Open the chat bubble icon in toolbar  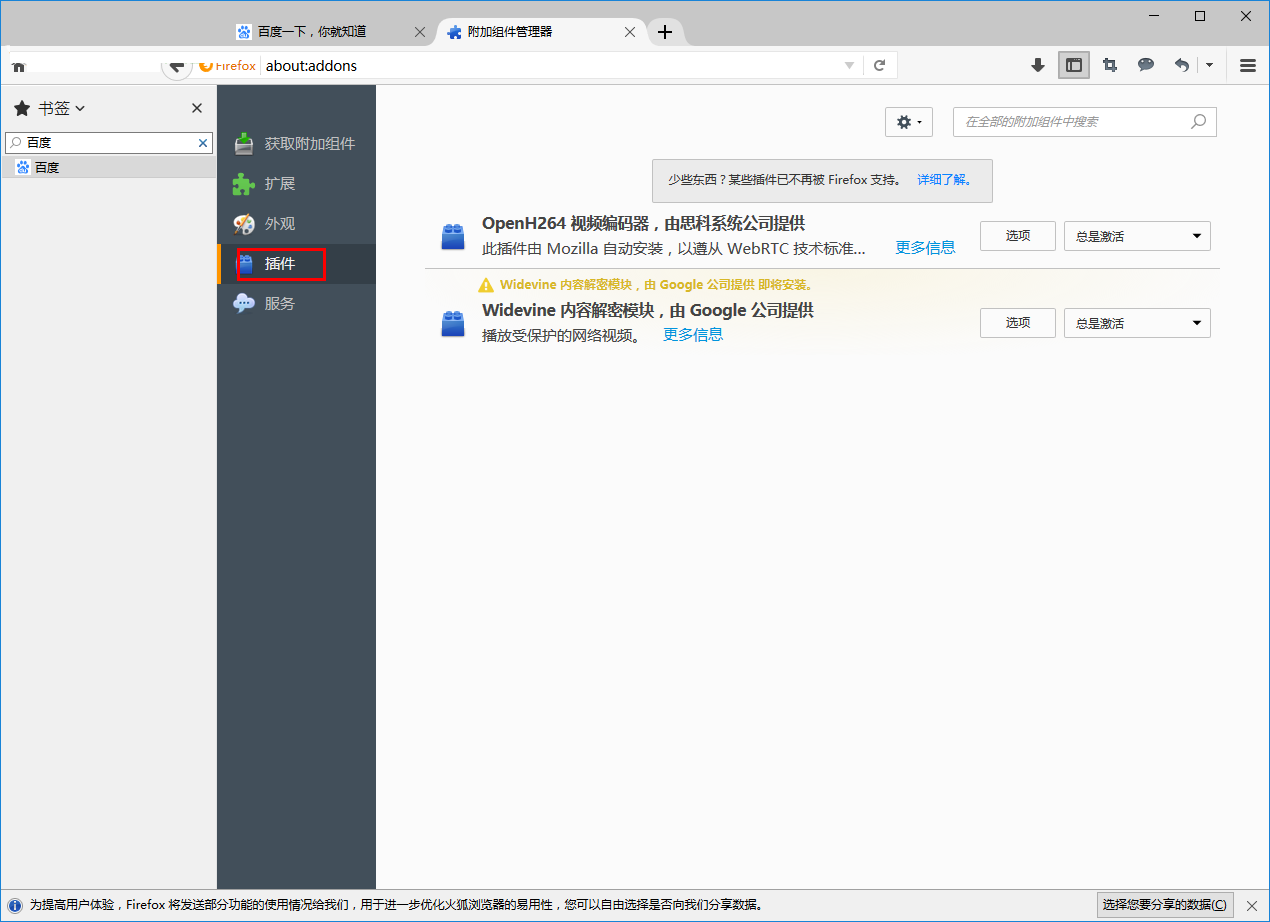click(1146, 65)
